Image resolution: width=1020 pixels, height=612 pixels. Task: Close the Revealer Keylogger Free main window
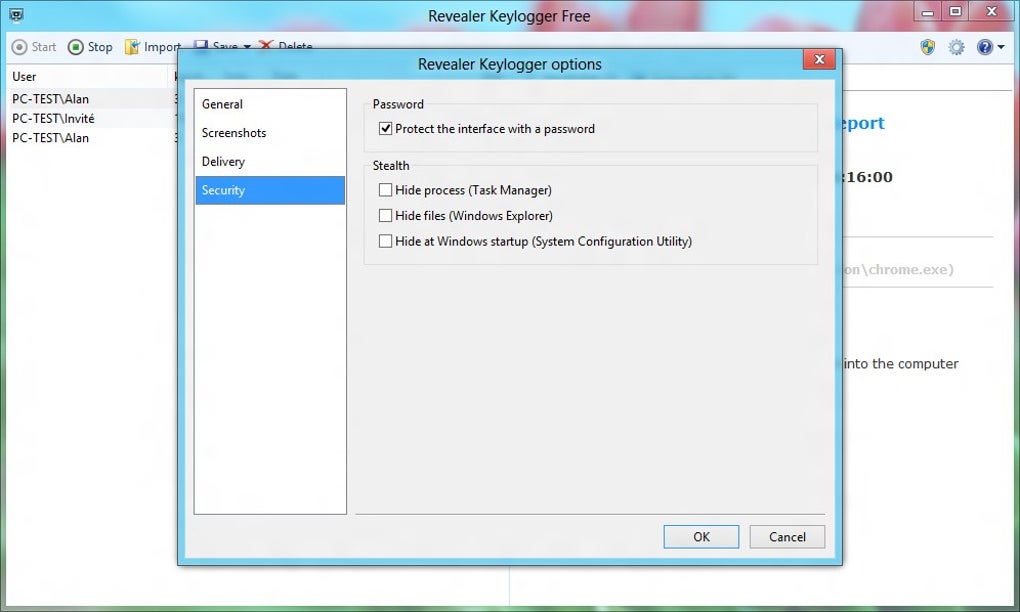992,10
